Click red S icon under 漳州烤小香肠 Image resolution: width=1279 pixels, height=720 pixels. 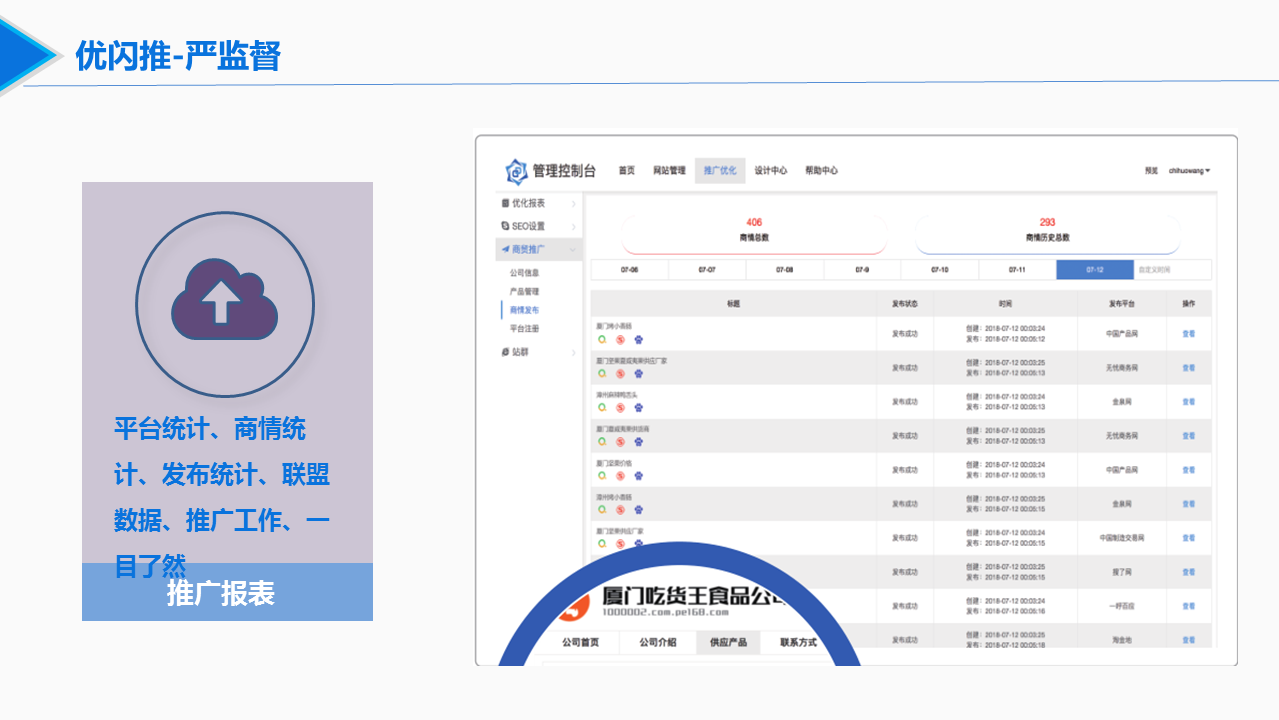click(620, 509)
